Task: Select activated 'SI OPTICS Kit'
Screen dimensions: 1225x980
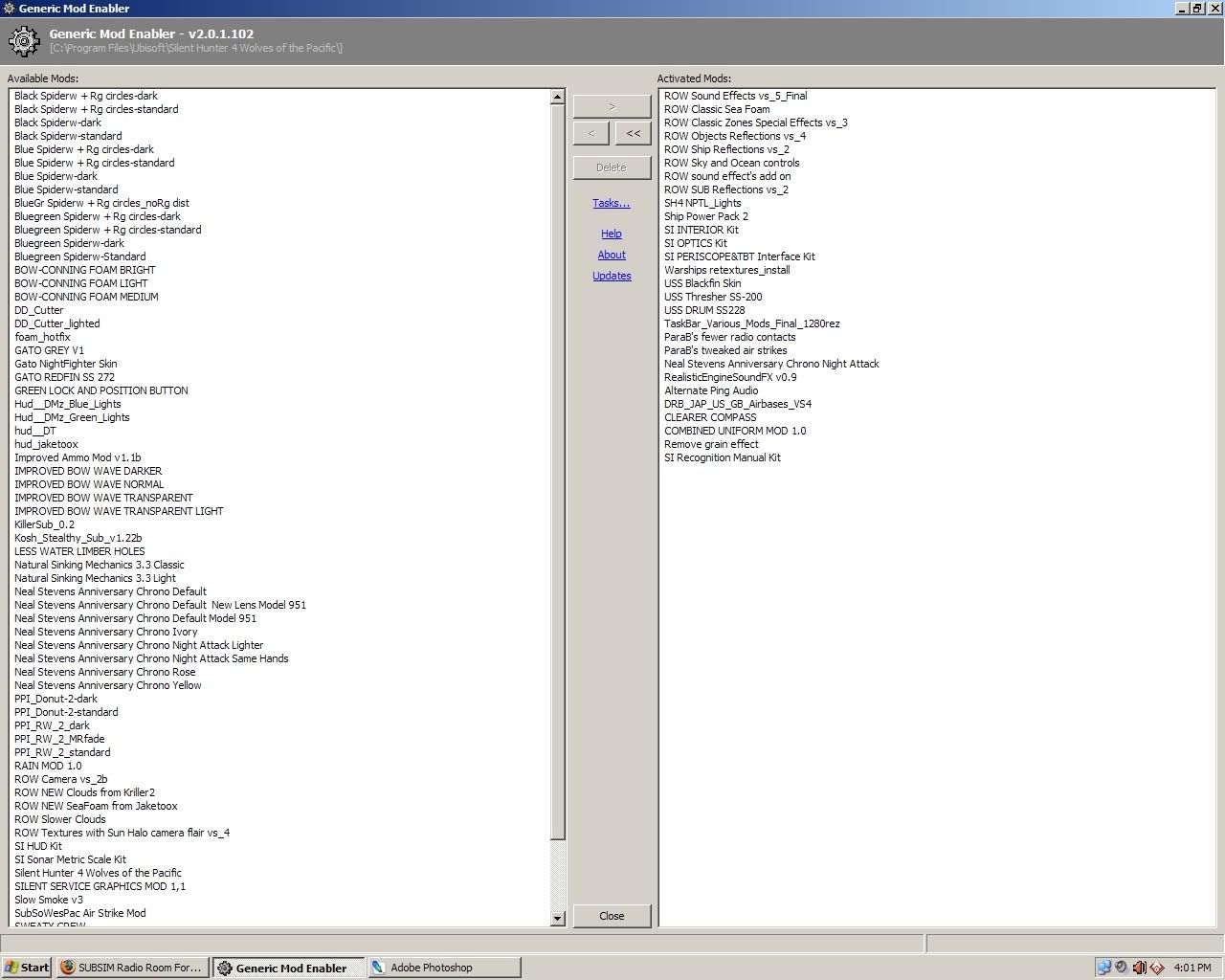Action: [696, 243]
